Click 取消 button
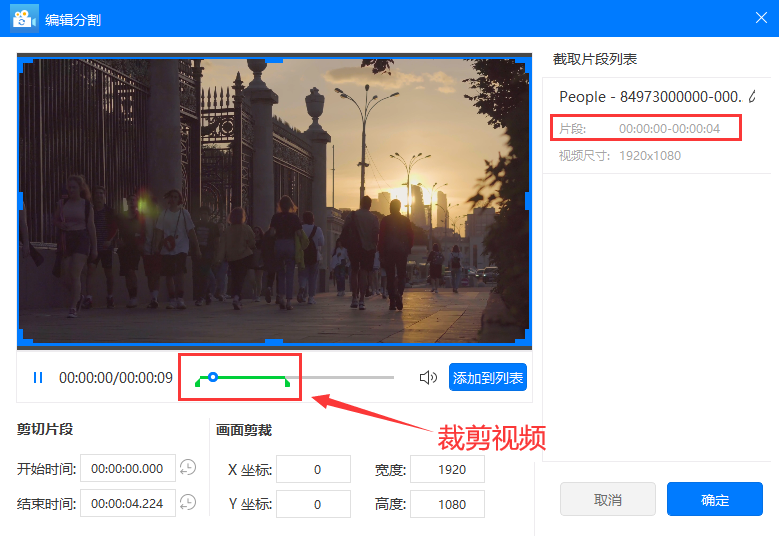This screenshot has height=536, width=779. click(x=608, y=499)
